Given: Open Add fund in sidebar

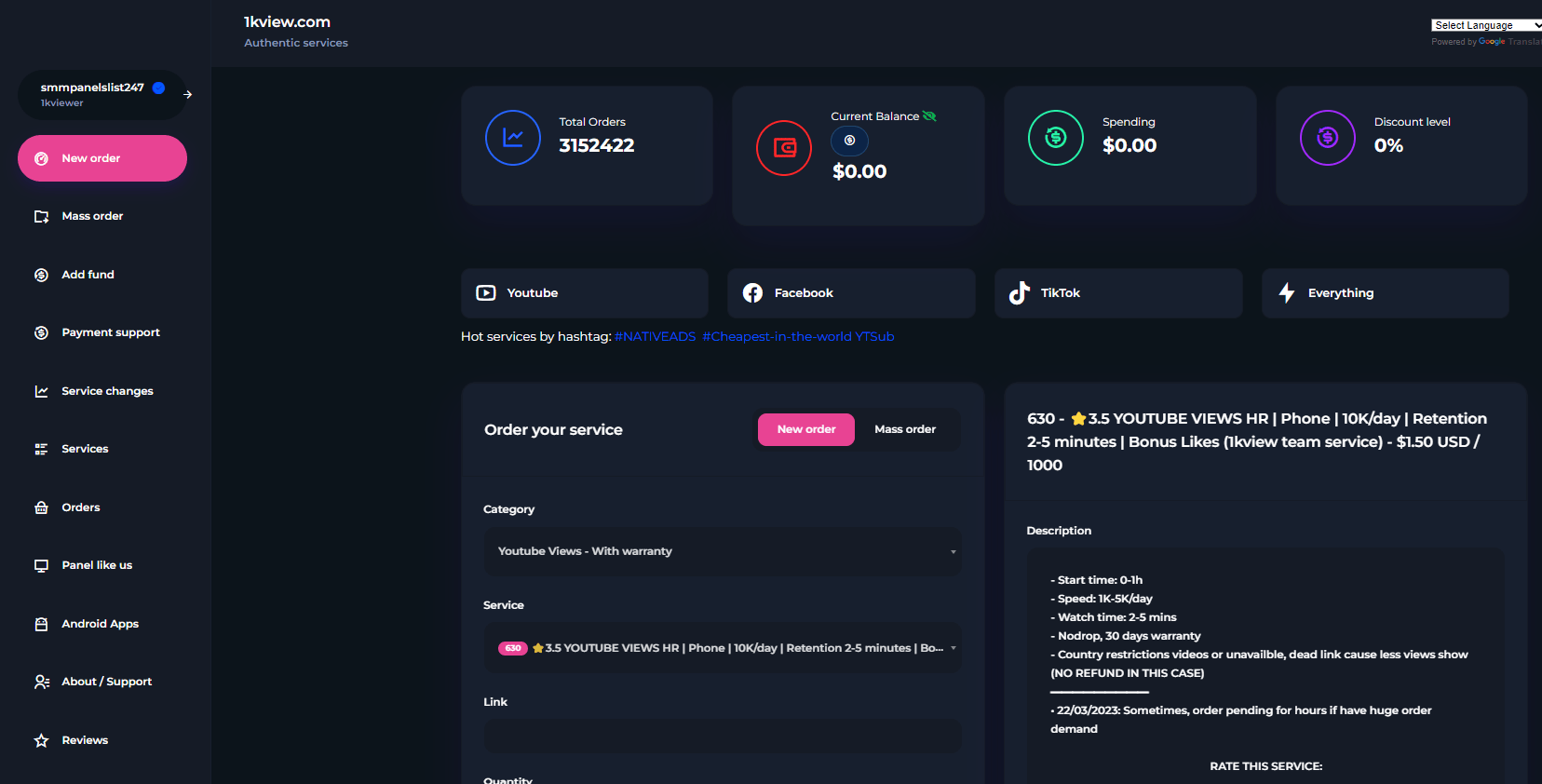Looking at the screenshot, I should [88, 275].
